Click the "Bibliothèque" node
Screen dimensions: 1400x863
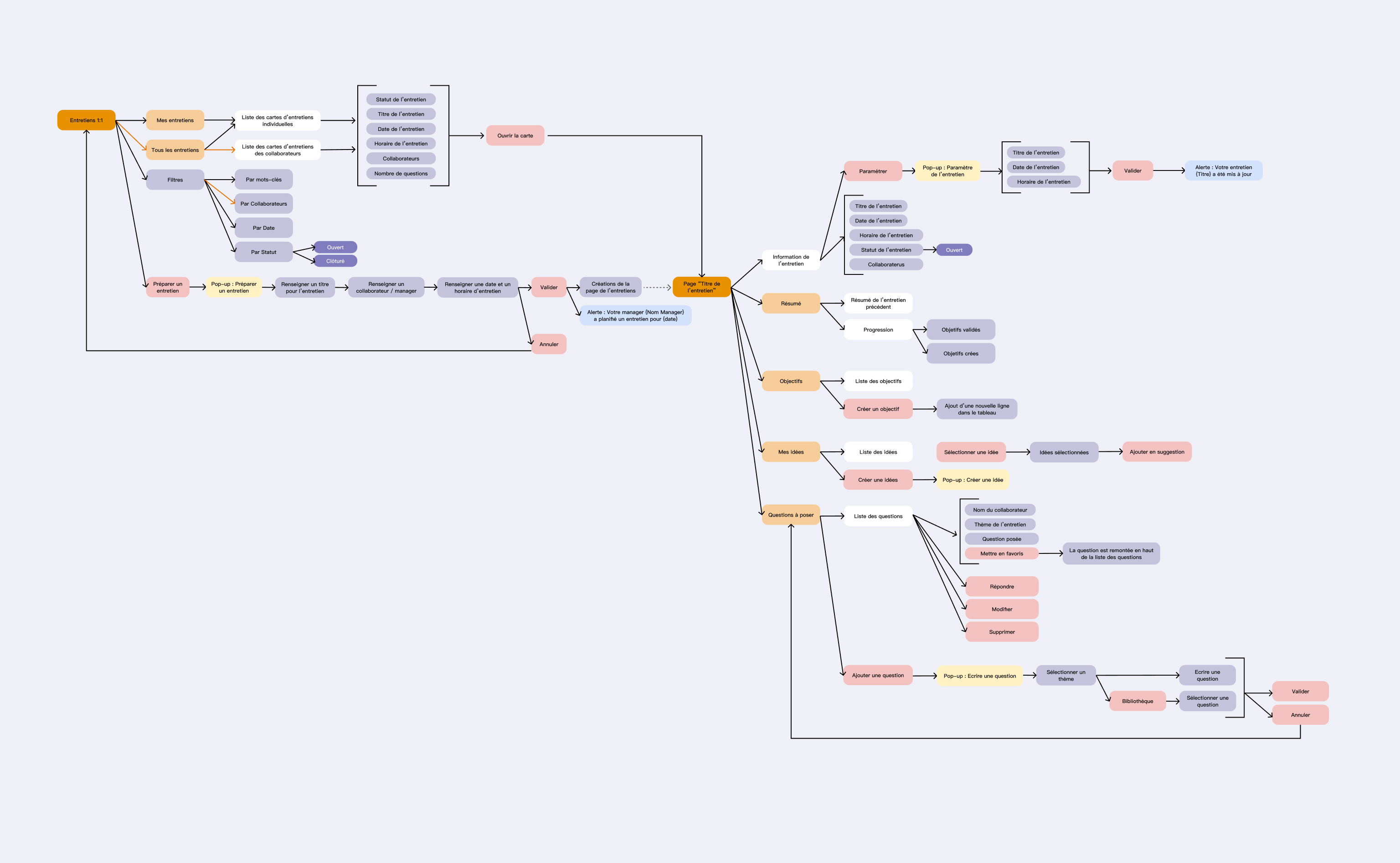pyautogui.click(x=1137, y=701)
